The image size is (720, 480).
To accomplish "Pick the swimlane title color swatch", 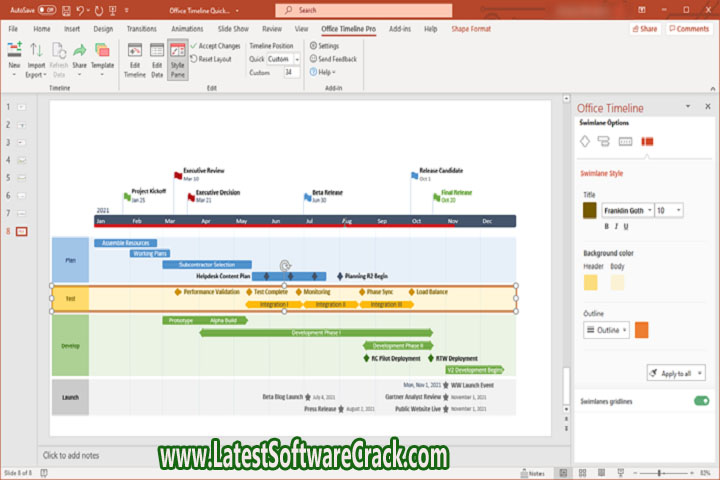I will pyautogui.click(x=590, y=210).
